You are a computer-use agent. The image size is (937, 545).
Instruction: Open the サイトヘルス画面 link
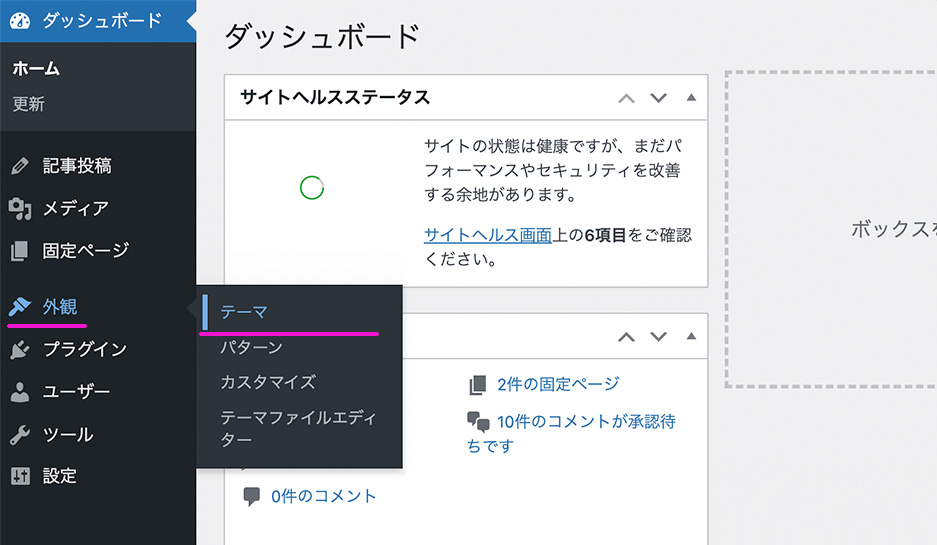point(488,235)
